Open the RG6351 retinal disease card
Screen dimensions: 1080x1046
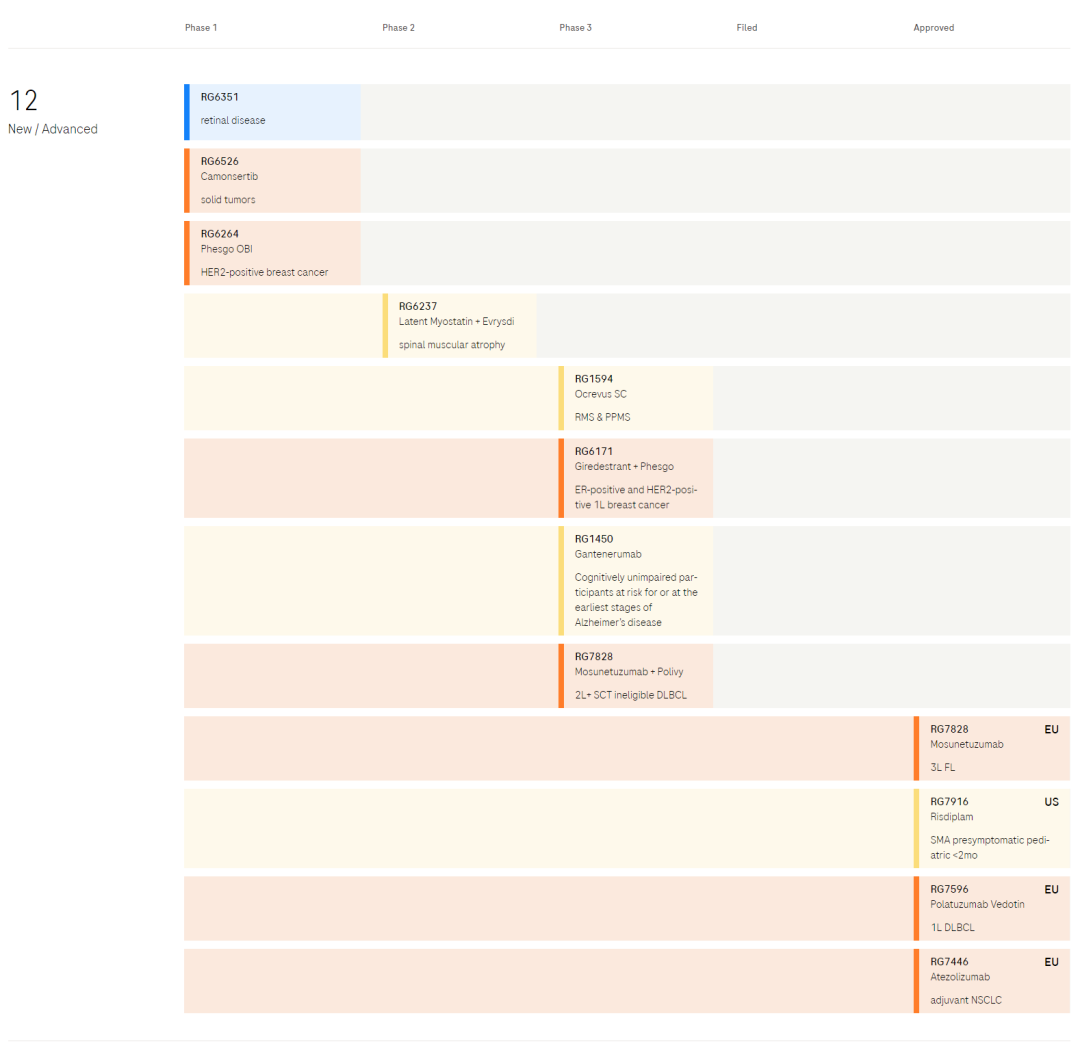tap(273, 112)
